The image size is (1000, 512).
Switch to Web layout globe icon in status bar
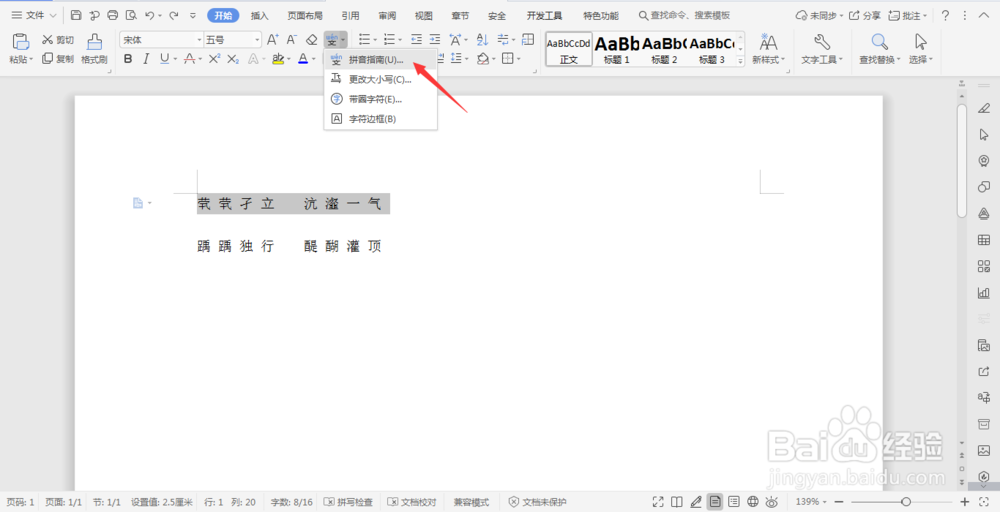pyautogui.click(x=753, y=502)
